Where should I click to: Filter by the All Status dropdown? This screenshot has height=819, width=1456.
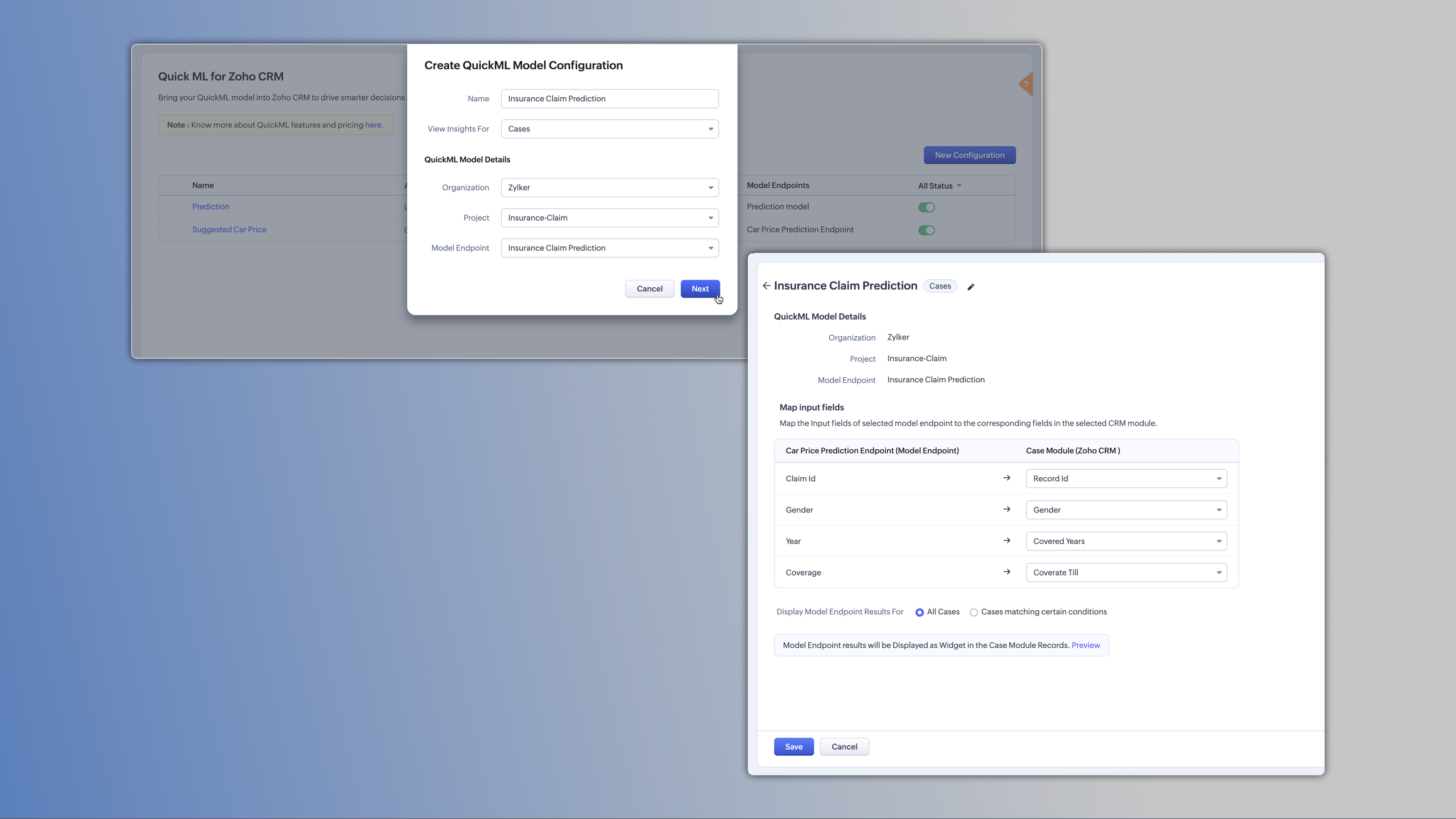tap(939, 186)
